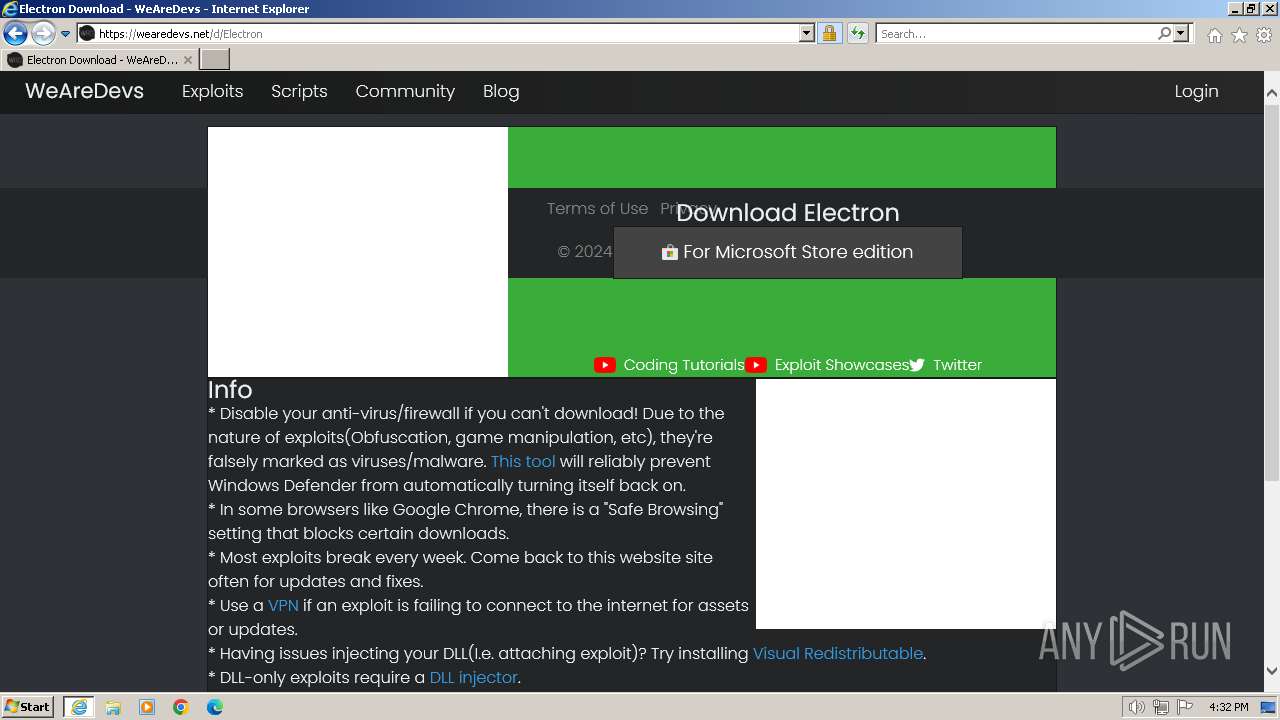Click For Microsoft Store edition button

tap(788, 252)
